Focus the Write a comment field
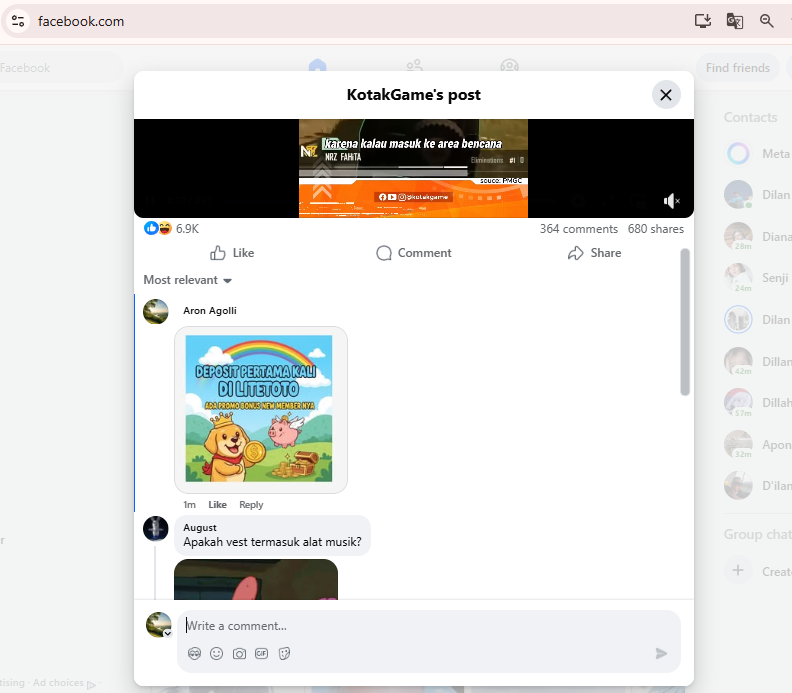792x693 pixels. (x=429, y=626)
